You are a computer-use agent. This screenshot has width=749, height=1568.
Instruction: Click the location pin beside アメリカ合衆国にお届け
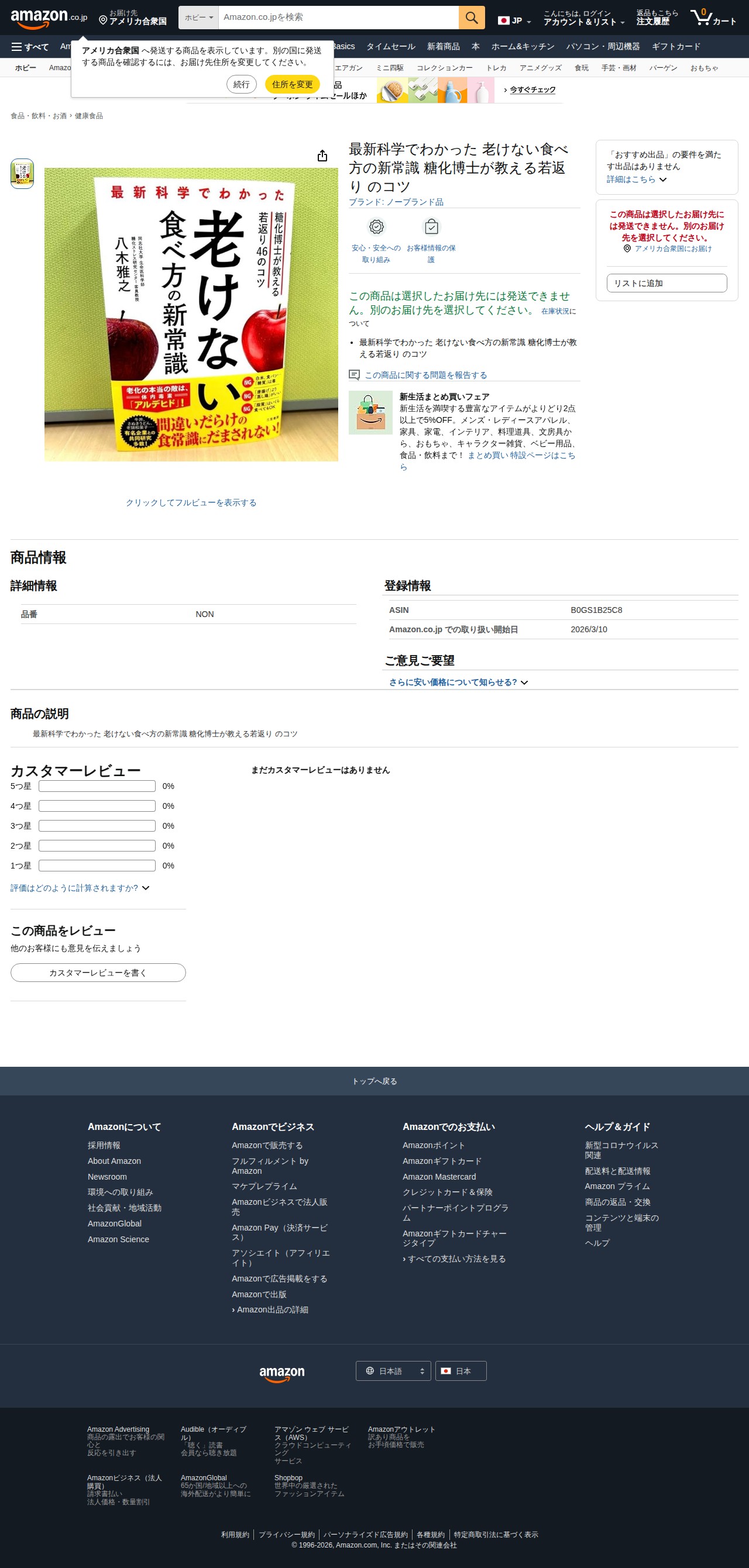point(627,249)
